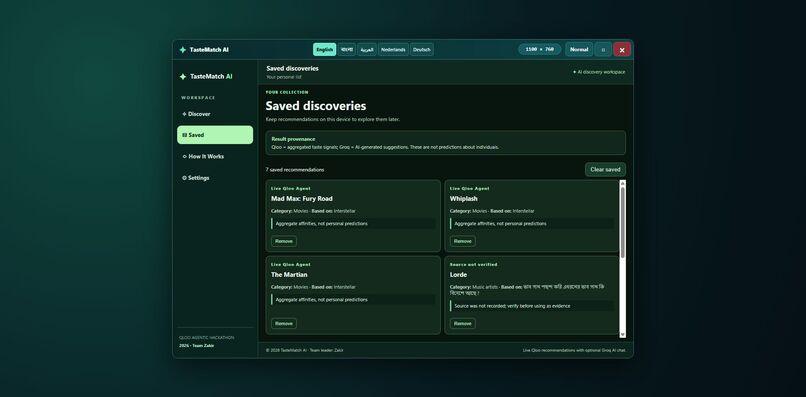This screenshot has height=397, width=806.
Task: Click the square maximize icon button
Action: [603, 49]
